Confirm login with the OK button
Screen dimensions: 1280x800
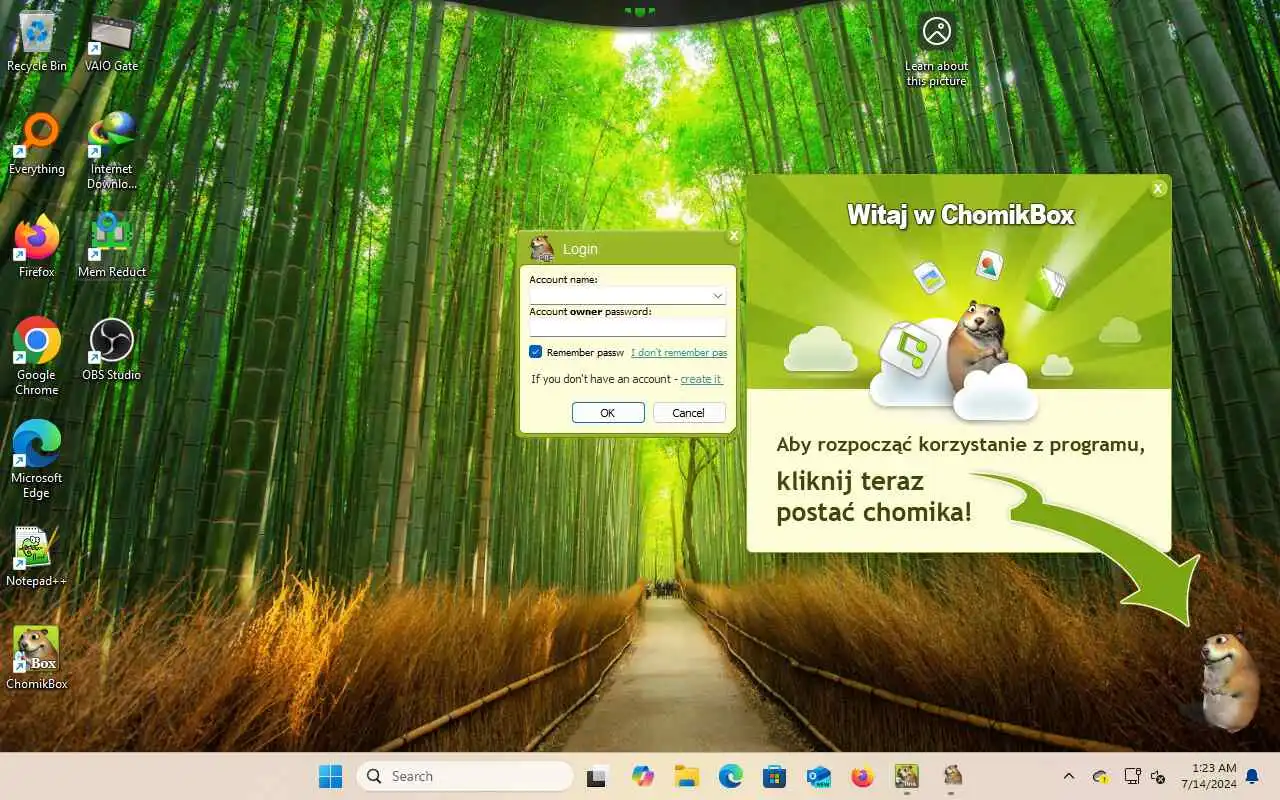tap(608, 412)
